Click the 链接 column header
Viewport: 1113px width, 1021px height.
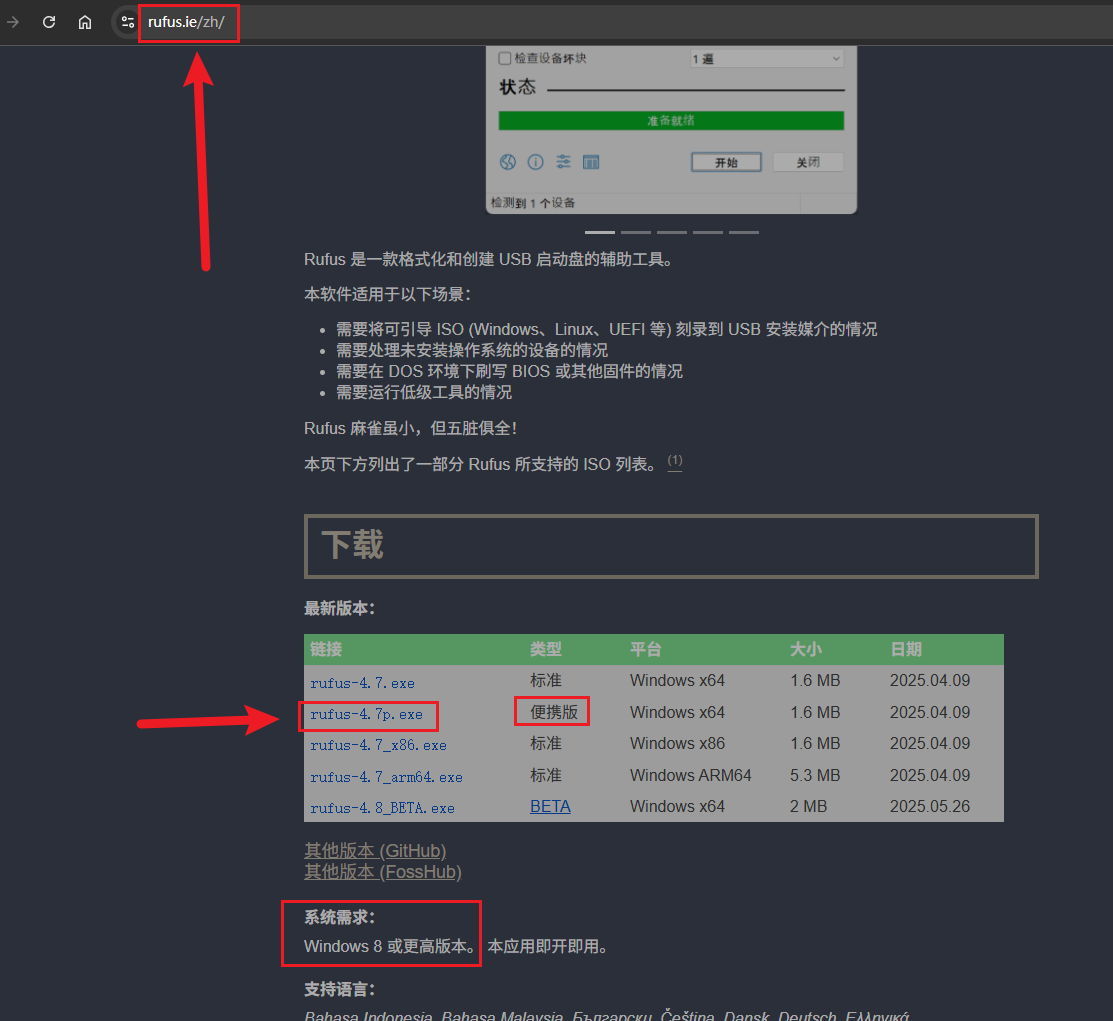click(x=326, y=649)
